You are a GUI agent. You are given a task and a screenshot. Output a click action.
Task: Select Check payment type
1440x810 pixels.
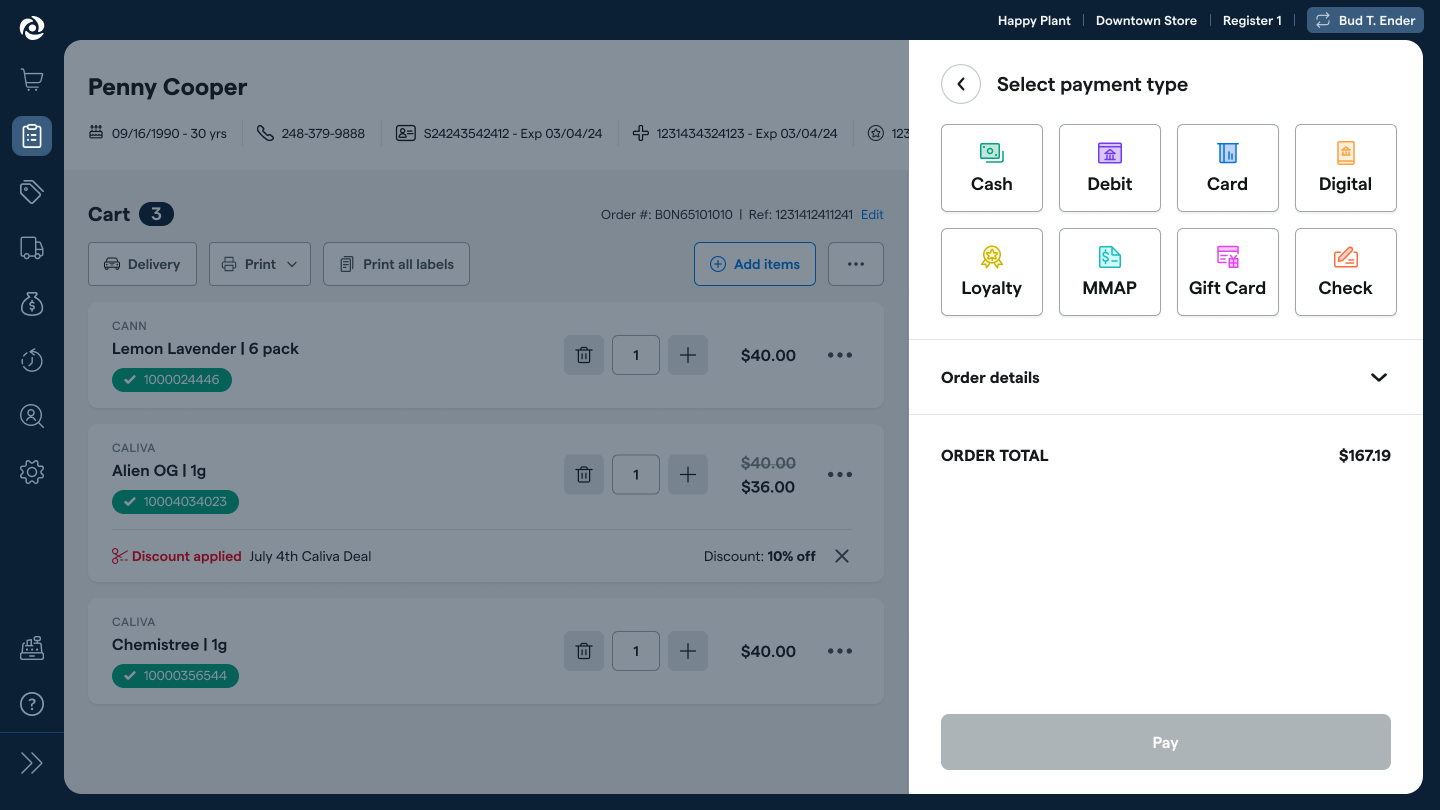click(x=1346, y=272)
